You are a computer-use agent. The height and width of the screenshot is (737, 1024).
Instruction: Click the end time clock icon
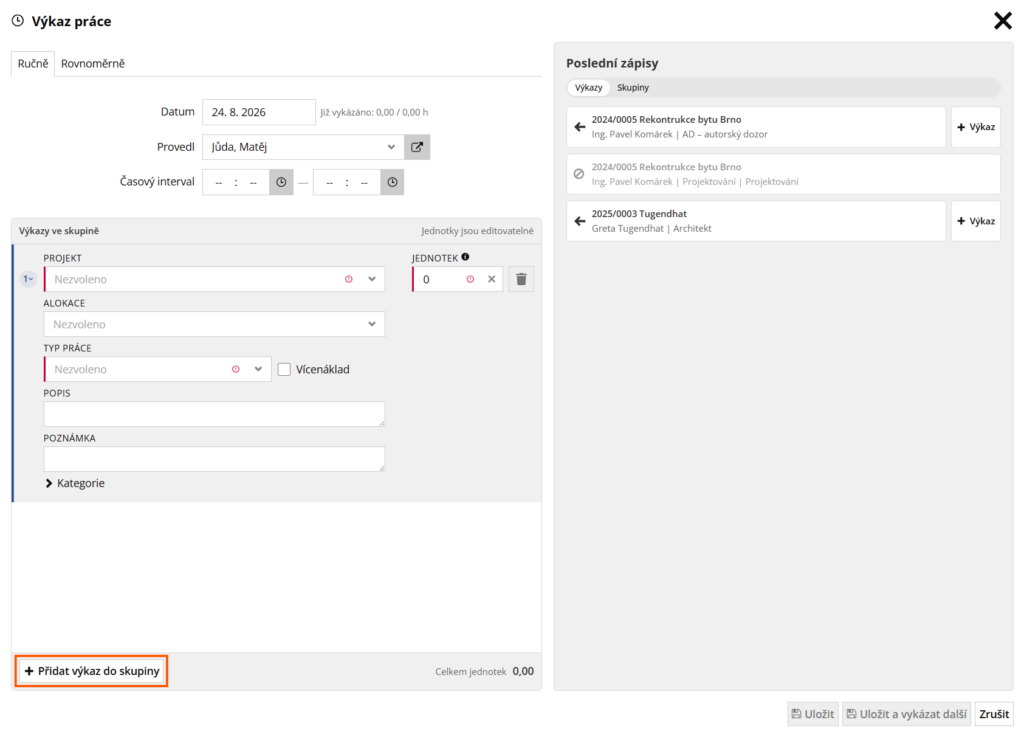pos(392,182)
